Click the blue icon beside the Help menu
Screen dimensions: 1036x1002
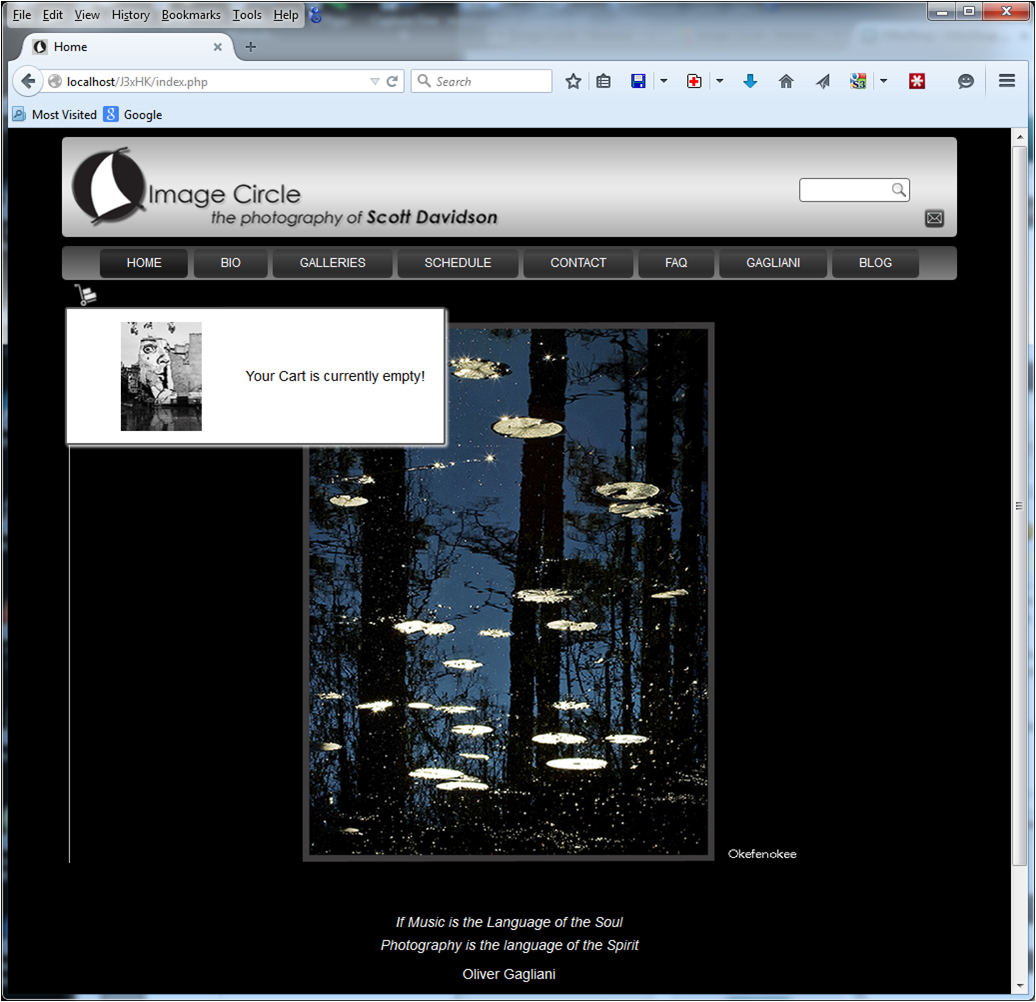(x=316, y=15)
